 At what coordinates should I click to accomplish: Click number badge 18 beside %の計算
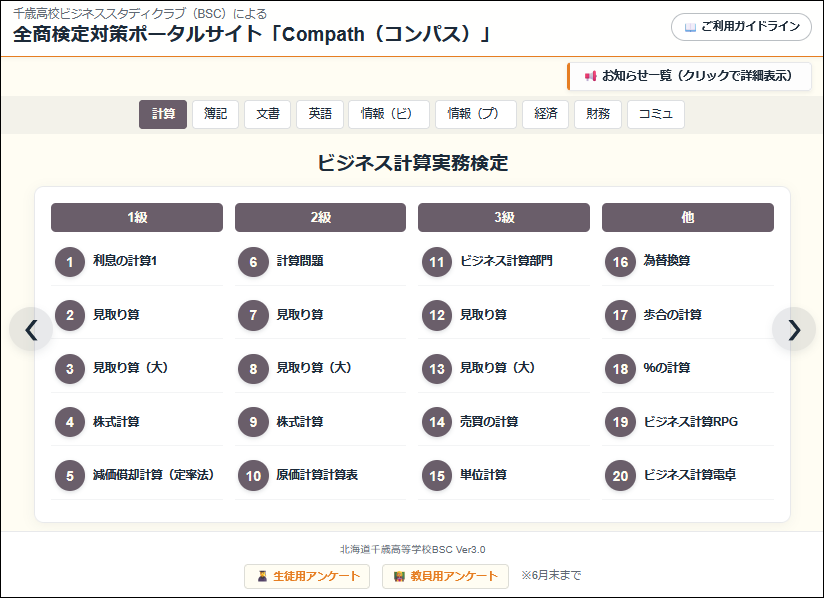pyautogui.click(x=621, y=369)
